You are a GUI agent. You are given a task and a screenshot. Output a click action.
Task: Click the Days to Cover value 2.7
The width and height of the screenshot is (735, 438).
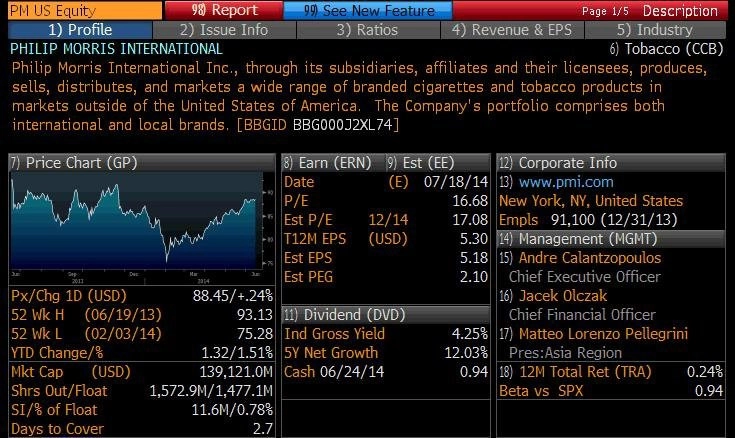pos(262,429)
